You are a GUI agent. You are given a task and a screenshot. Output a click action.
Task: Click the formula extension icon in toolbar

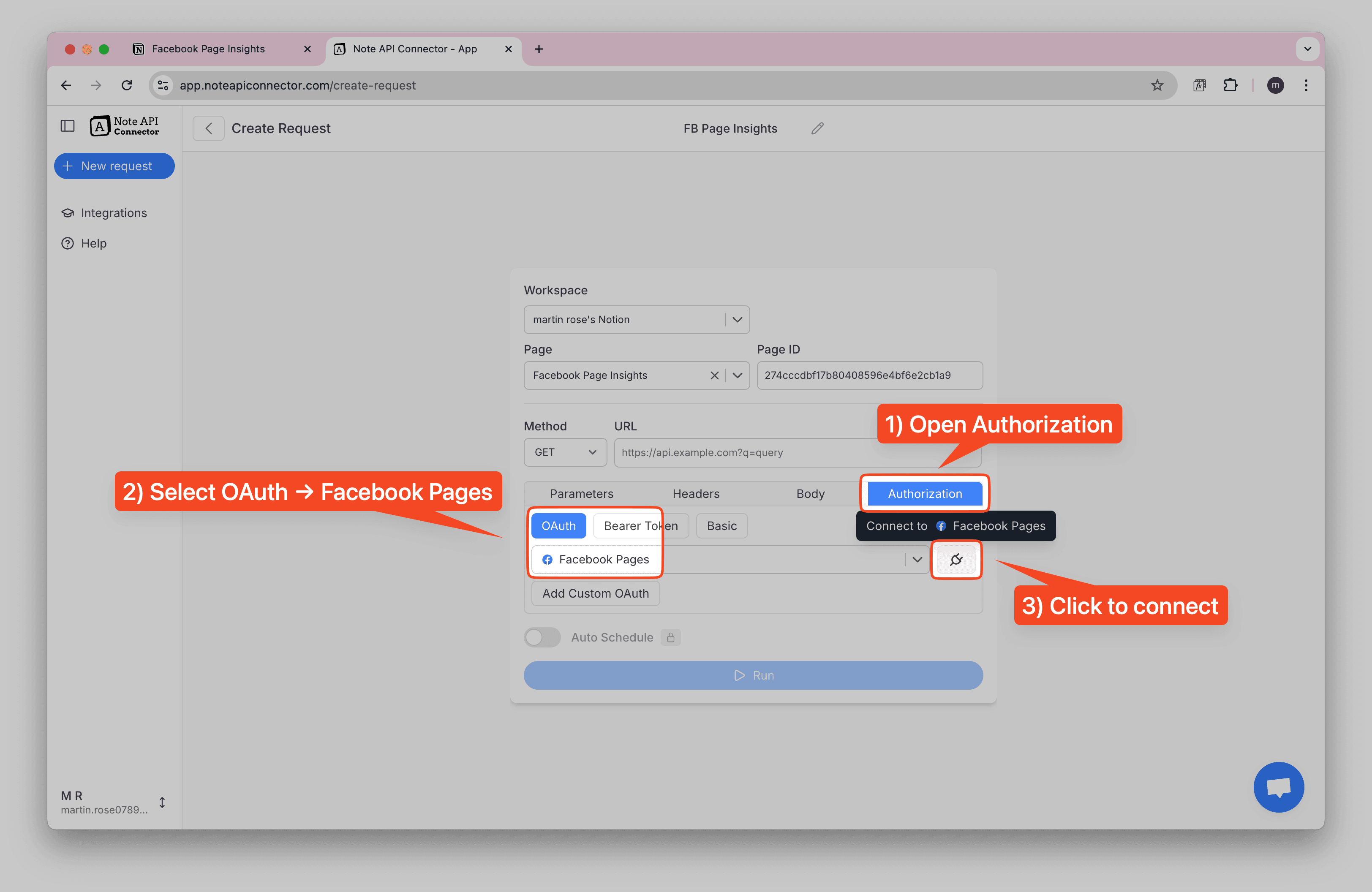click(x=1199, y=85)
